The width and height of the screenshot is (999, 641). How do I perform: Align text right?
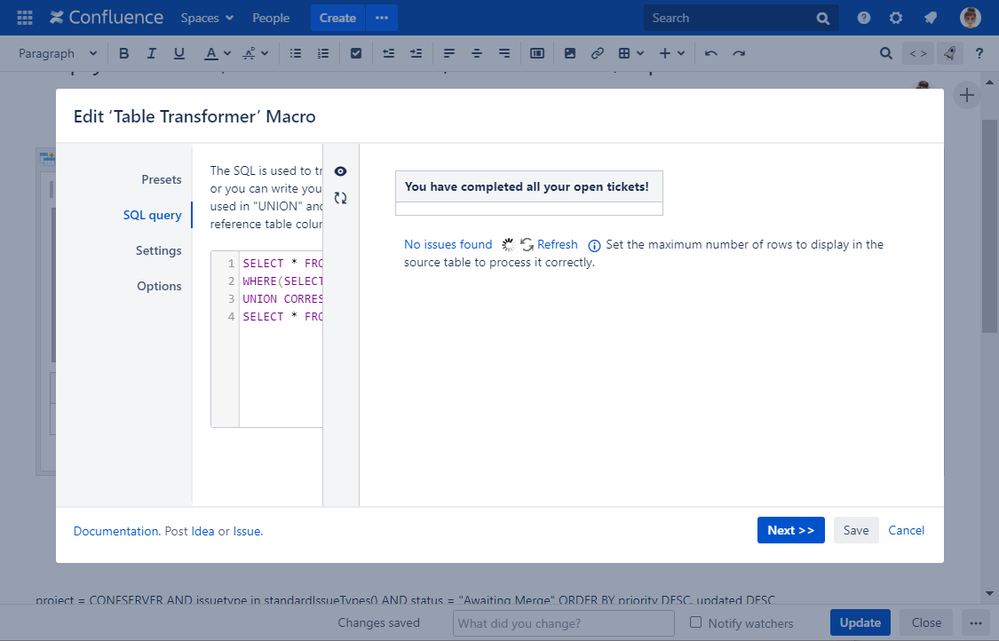(504, 54)
